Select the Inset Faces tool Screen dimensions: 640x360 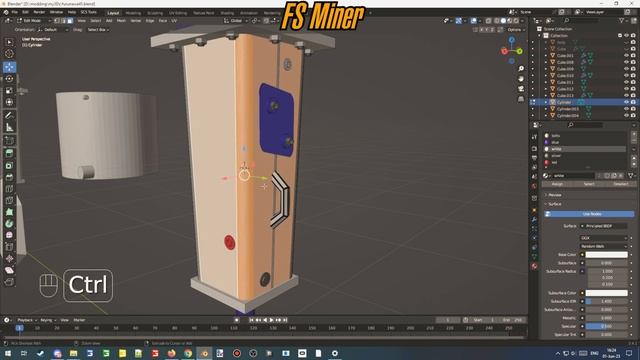[x=9, y=165]
